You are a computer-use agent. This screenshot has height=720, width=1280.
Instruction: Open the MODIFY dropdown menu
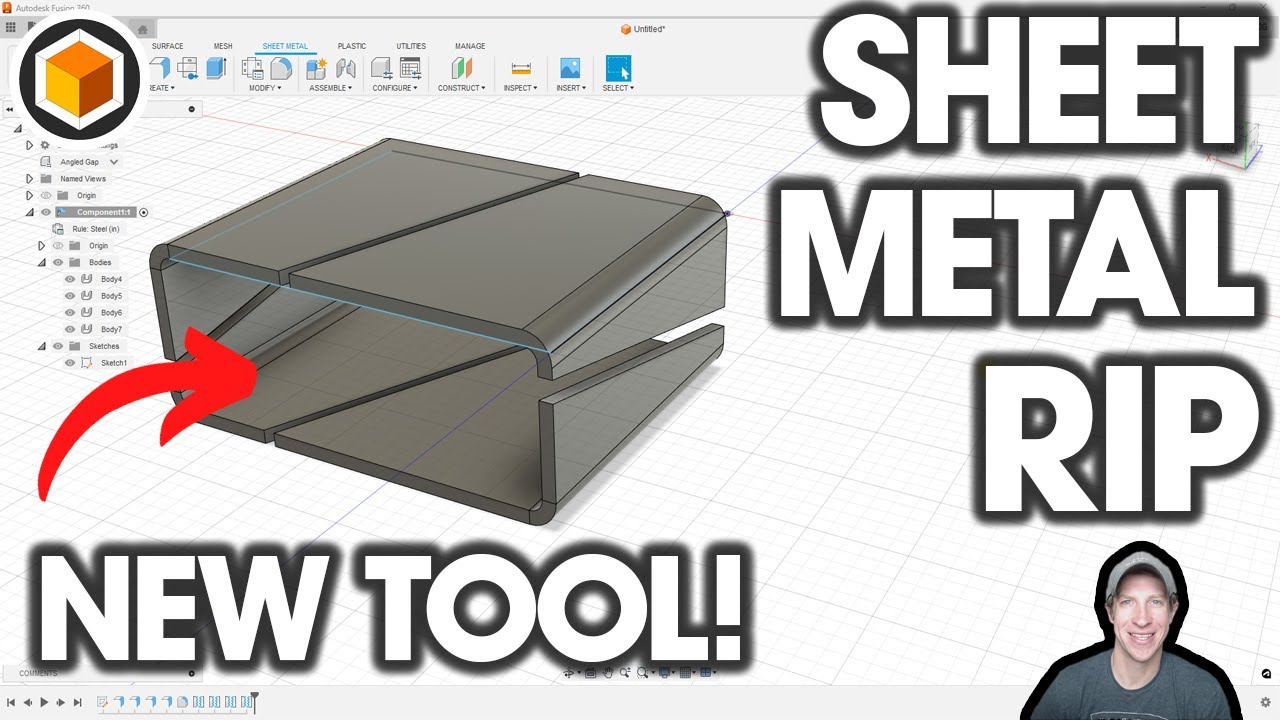(265, 88)
